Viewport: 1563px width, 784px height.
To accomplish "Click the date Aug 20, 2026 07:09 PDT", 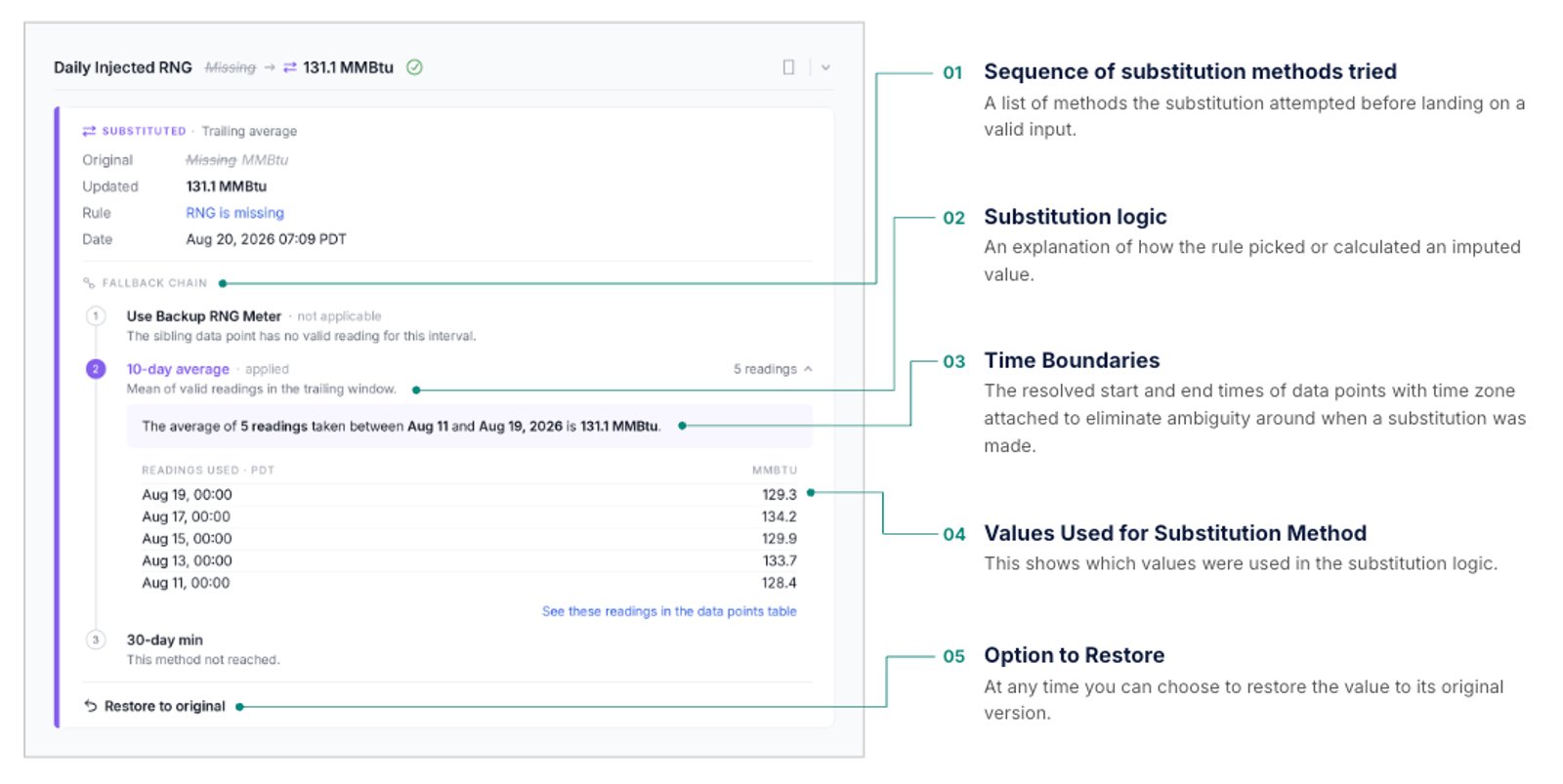I will coord(266,239).
